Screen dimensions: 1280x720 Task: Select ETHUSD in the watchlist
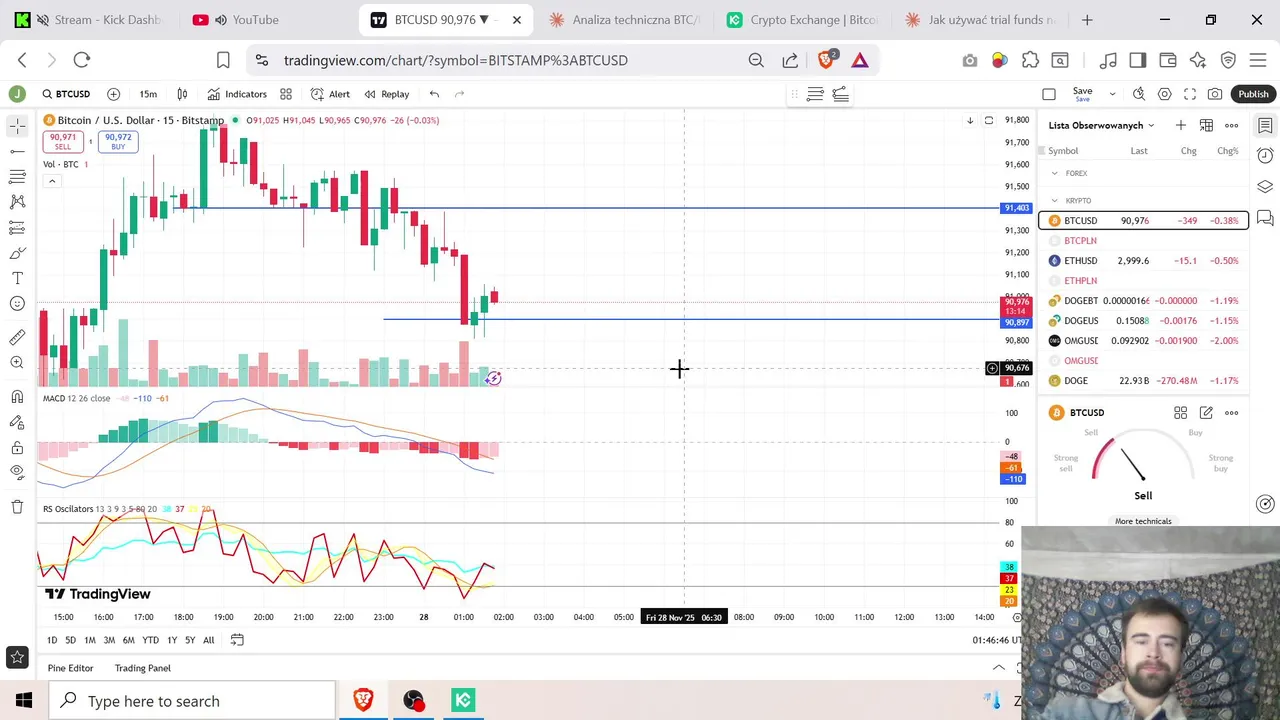tap(1144, 261)
